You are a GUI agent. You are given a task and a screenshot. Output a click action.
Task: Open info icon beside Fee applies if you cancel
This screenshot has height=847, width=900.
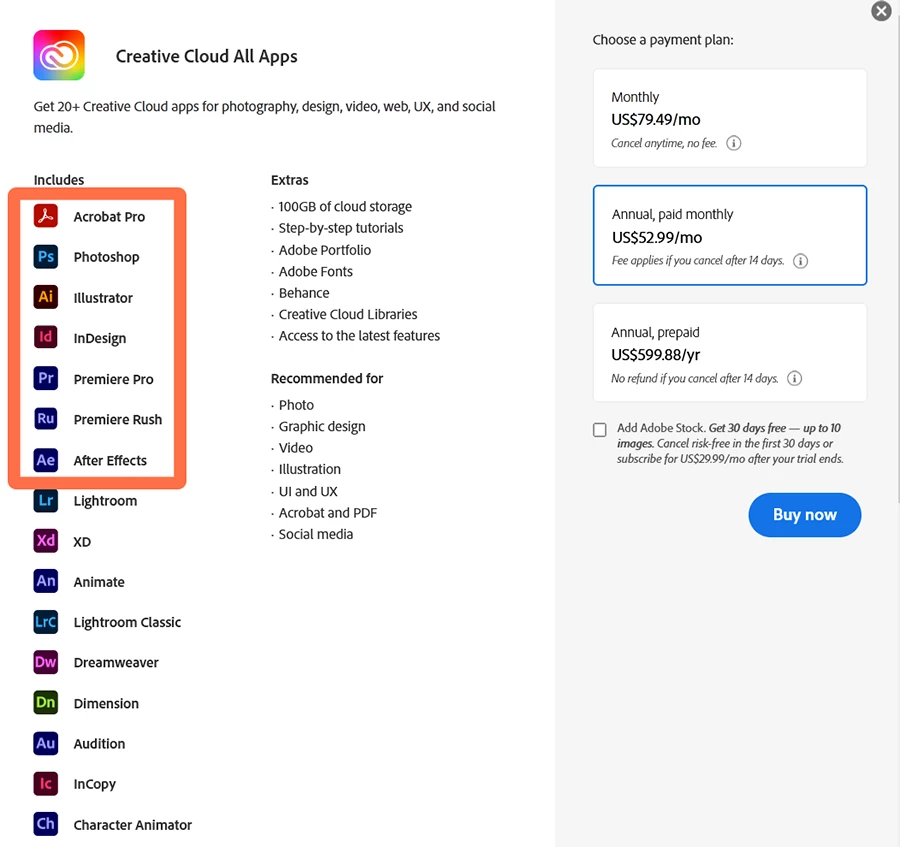tap(800, 261)
